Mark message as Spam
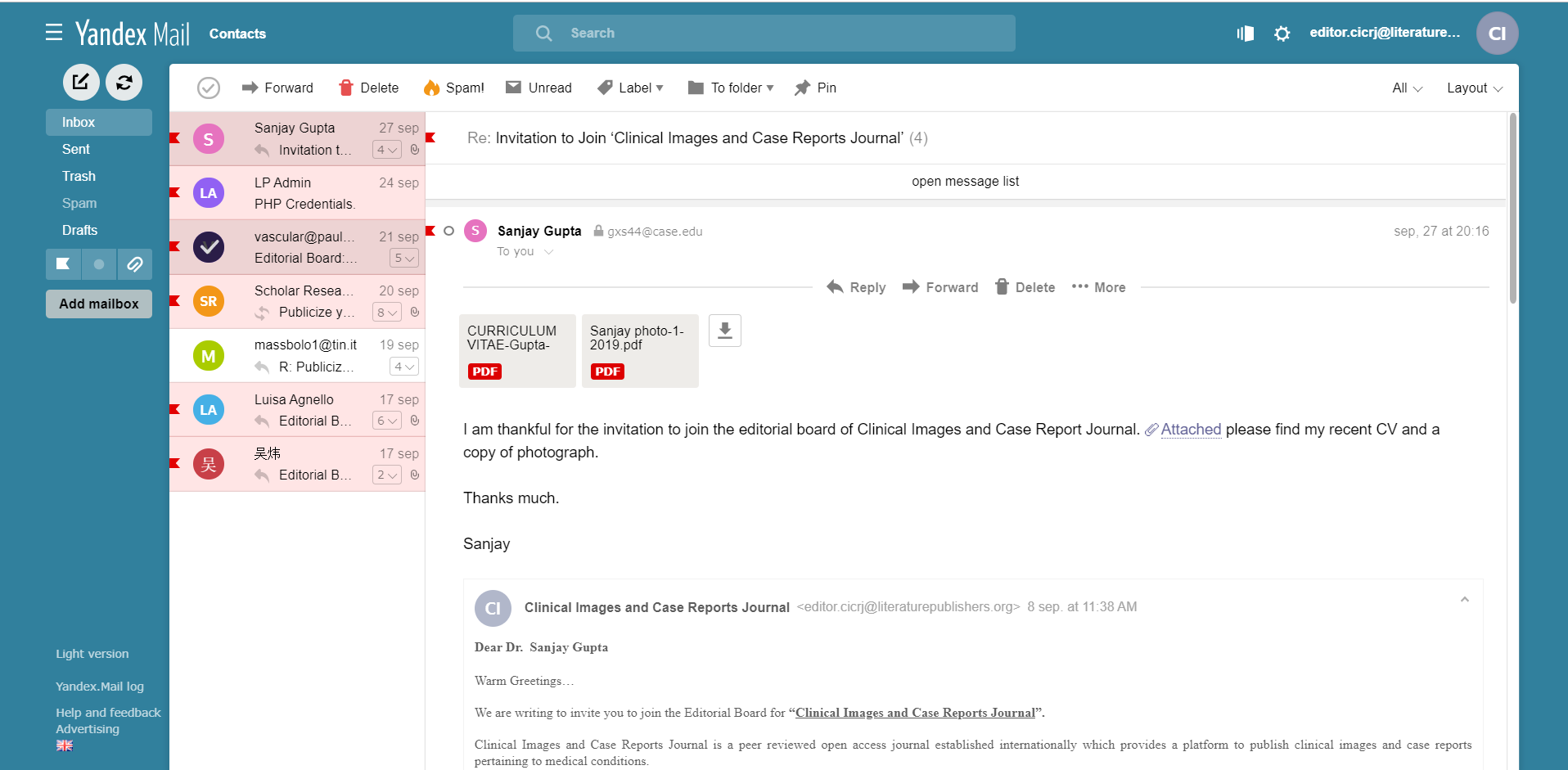The width and height of the screenshot is (1568, 770). pos(453,88)
